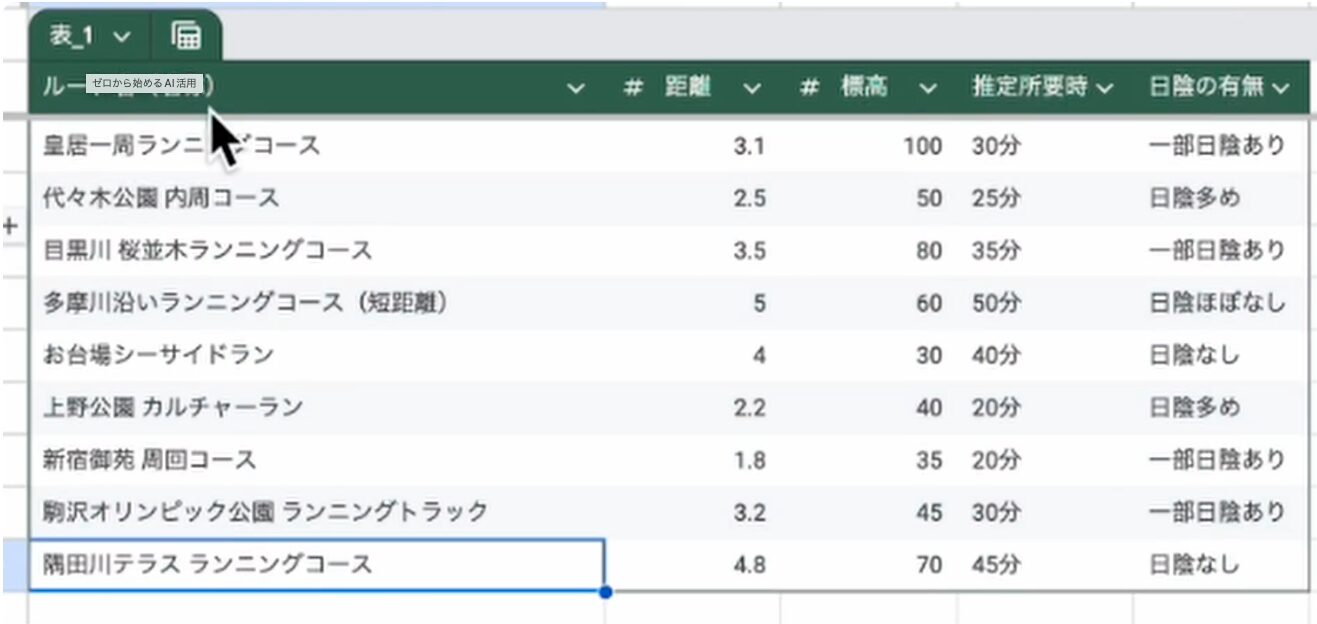
Task: Select the 皇居一周ランニングコース cell
Action: (x=181, y=146)
